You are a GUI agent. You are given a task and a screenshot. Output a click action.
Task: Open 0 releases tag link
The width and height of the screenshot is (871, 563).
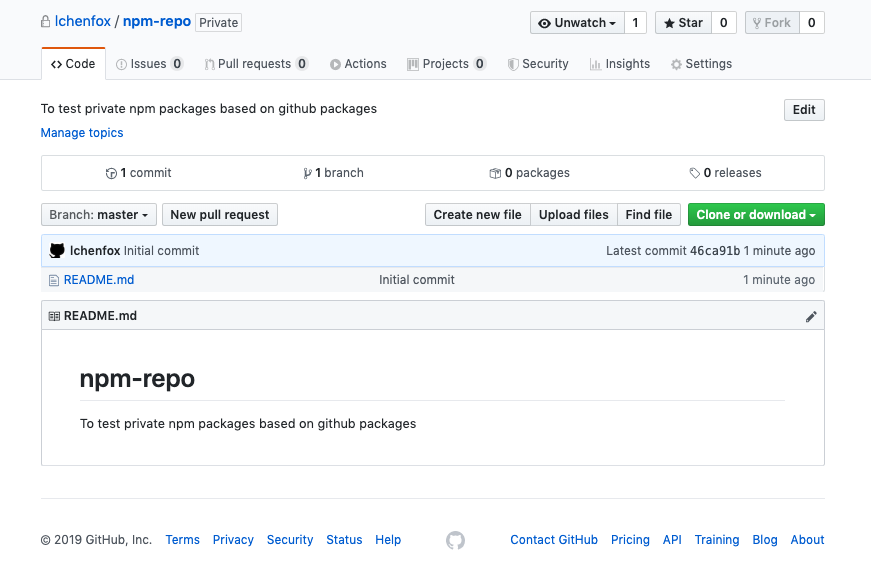725,173
